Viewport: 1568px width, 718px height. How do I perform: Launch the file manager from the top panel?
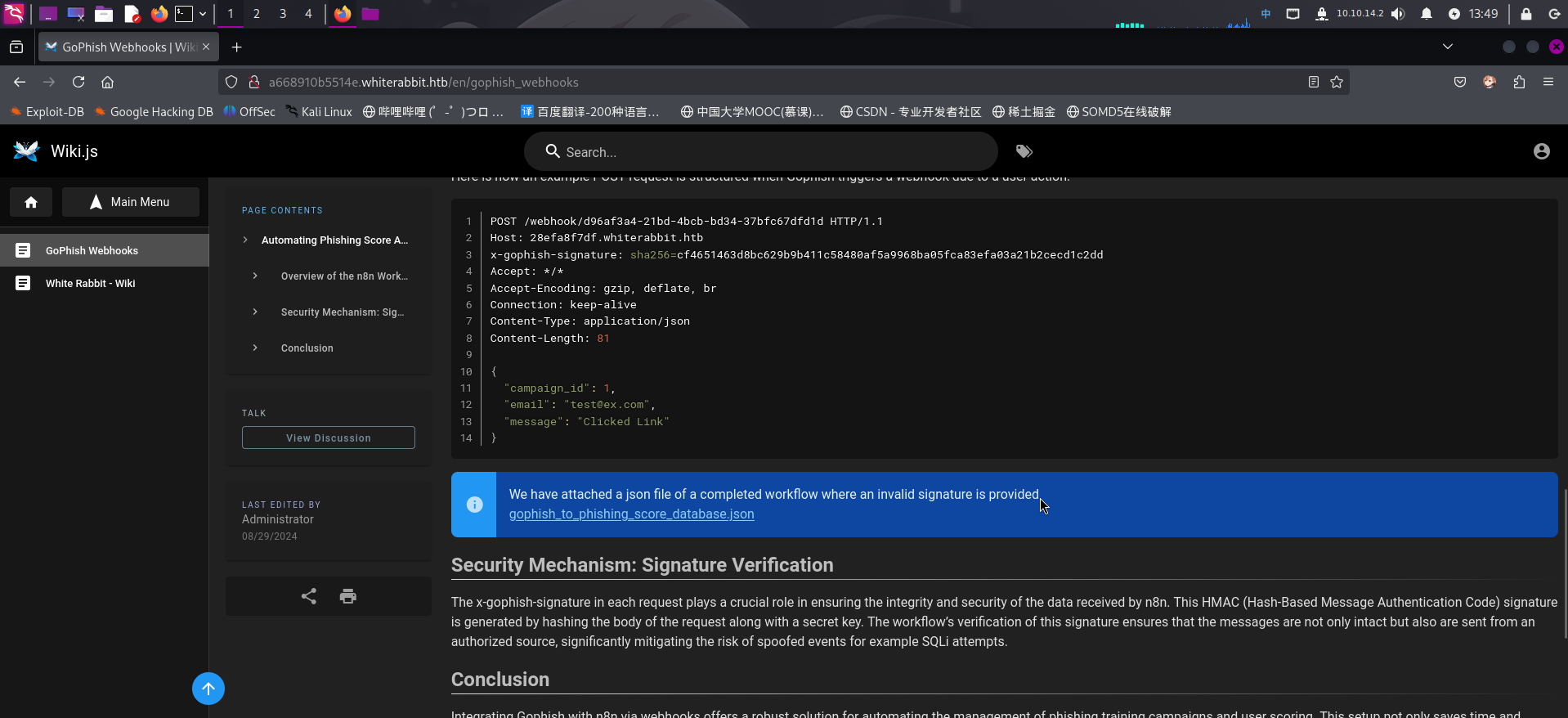[x=104, y=14]
